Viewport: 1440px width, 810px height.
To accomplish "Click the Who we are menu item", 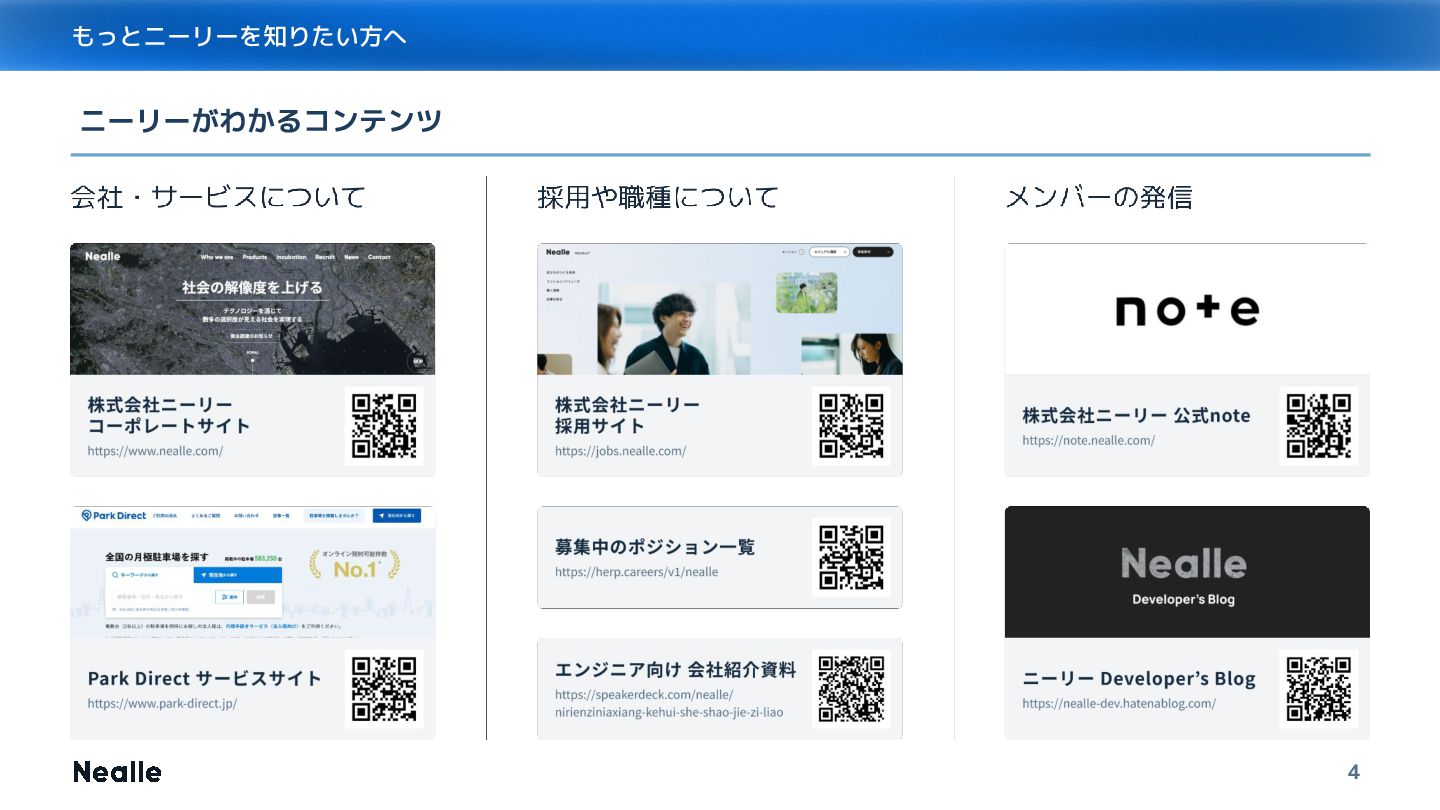I will 217,257.
